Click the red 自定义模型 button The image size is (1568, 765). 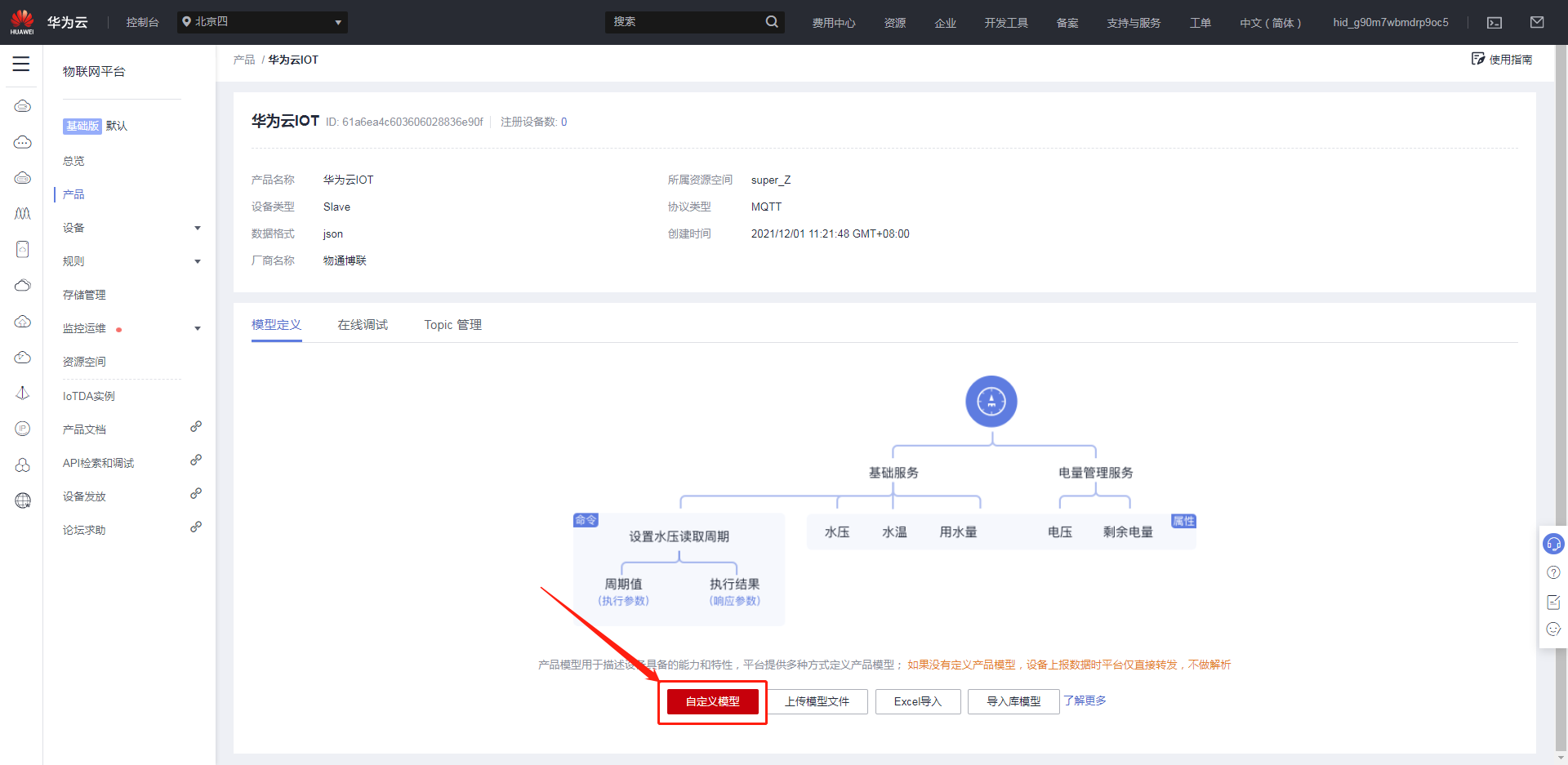[x=712, y=701]
